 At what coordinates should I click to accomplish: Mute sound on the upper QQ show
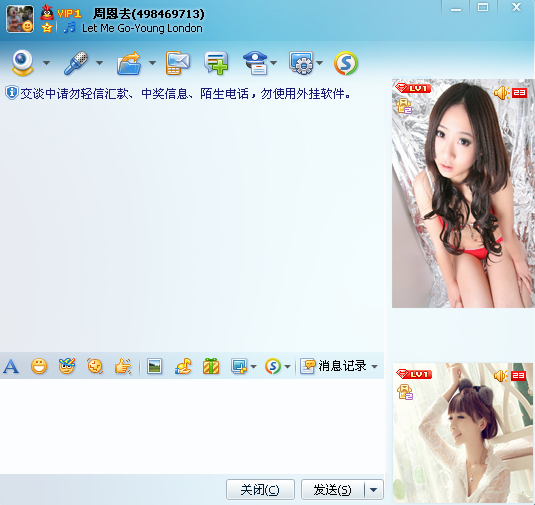point(502,93)
